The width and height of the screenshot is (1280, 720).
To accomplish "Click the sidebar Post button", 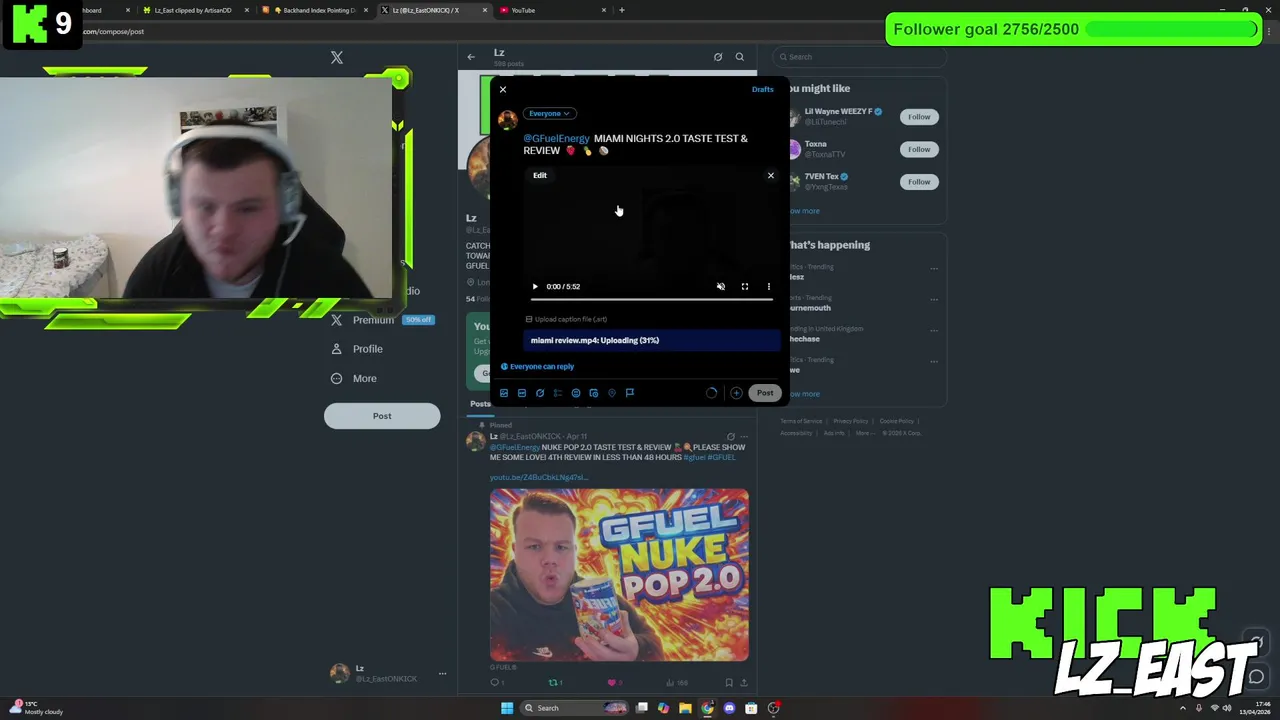I will click(382, 416).
